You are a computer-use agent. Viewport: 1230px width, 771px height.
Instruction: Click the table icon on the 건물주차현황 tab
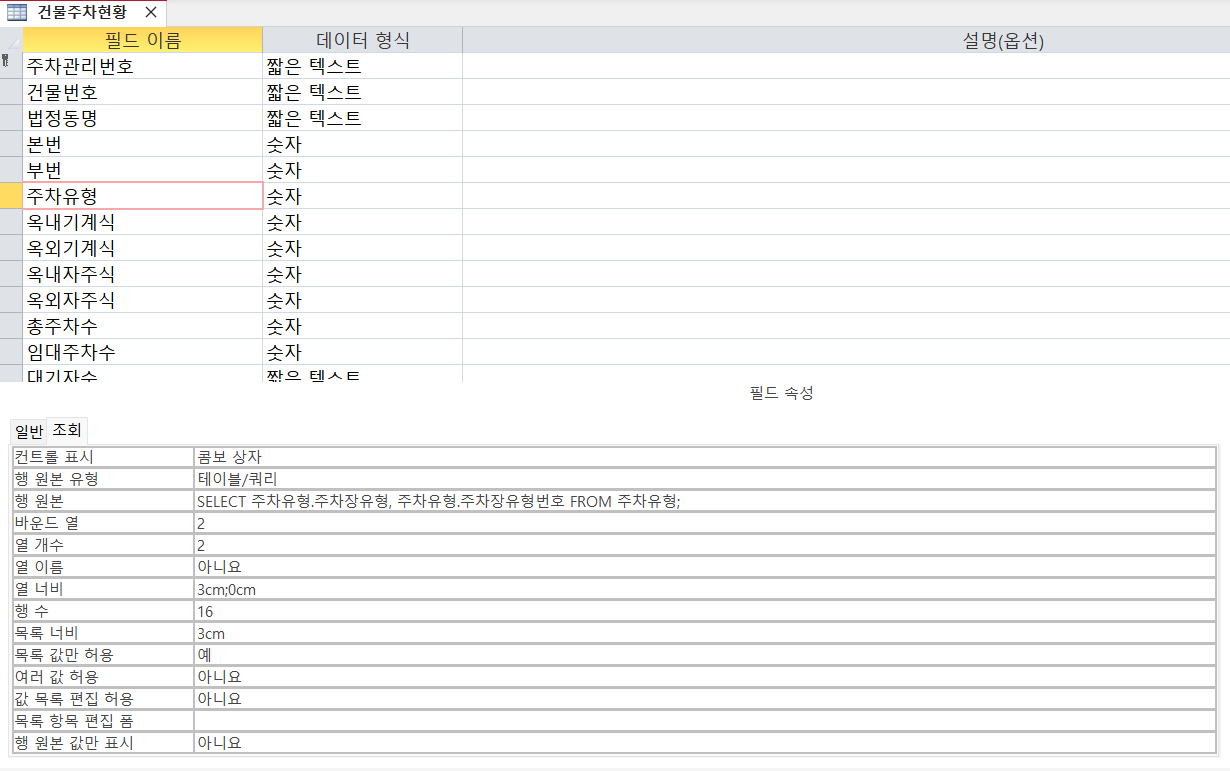[x=17, y=12]
